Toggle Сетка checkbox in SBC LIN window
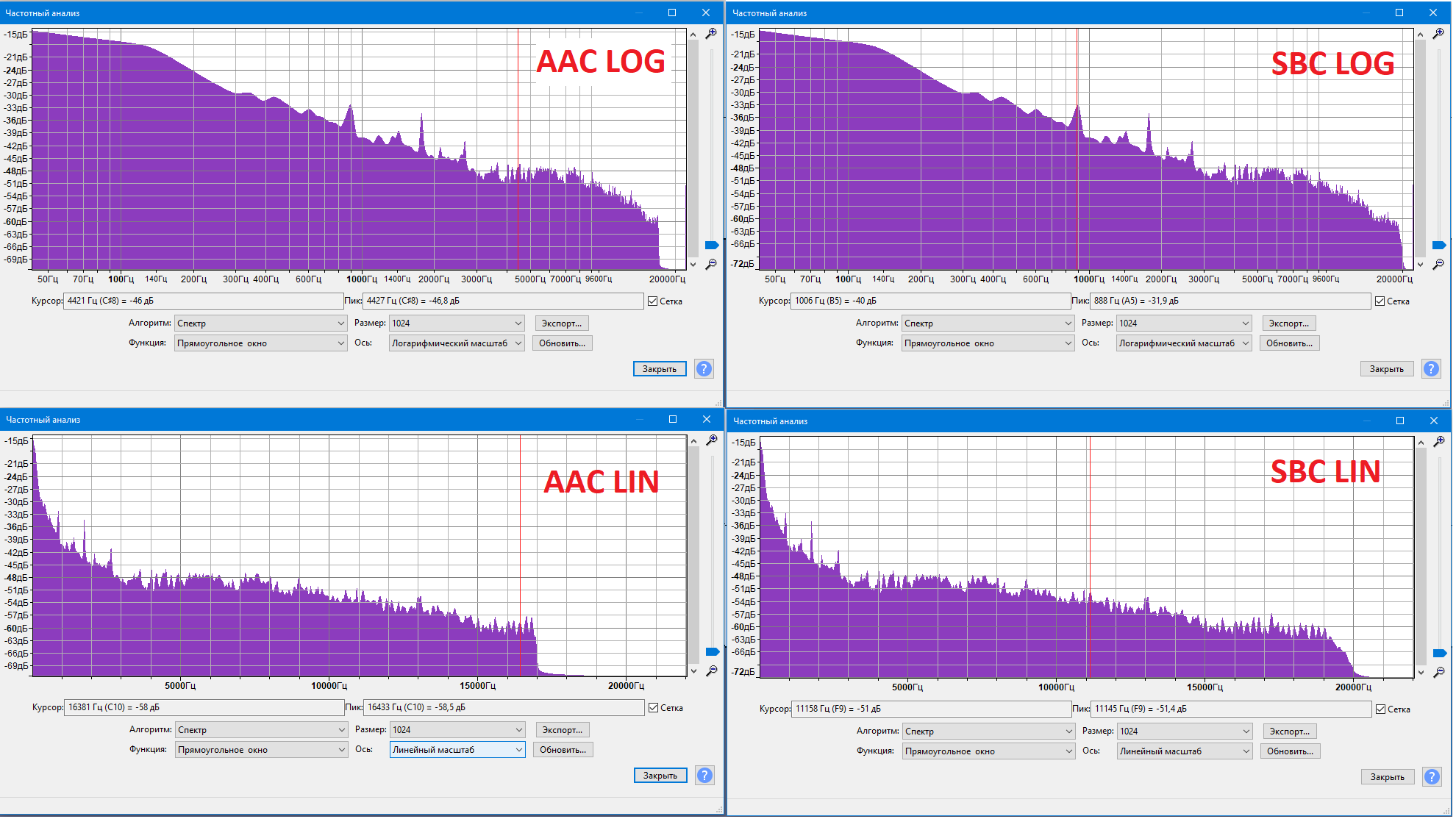Image resolution: width=1456 pixels, height=819 pixels. pyautogui.click(x=1381, y=709)
